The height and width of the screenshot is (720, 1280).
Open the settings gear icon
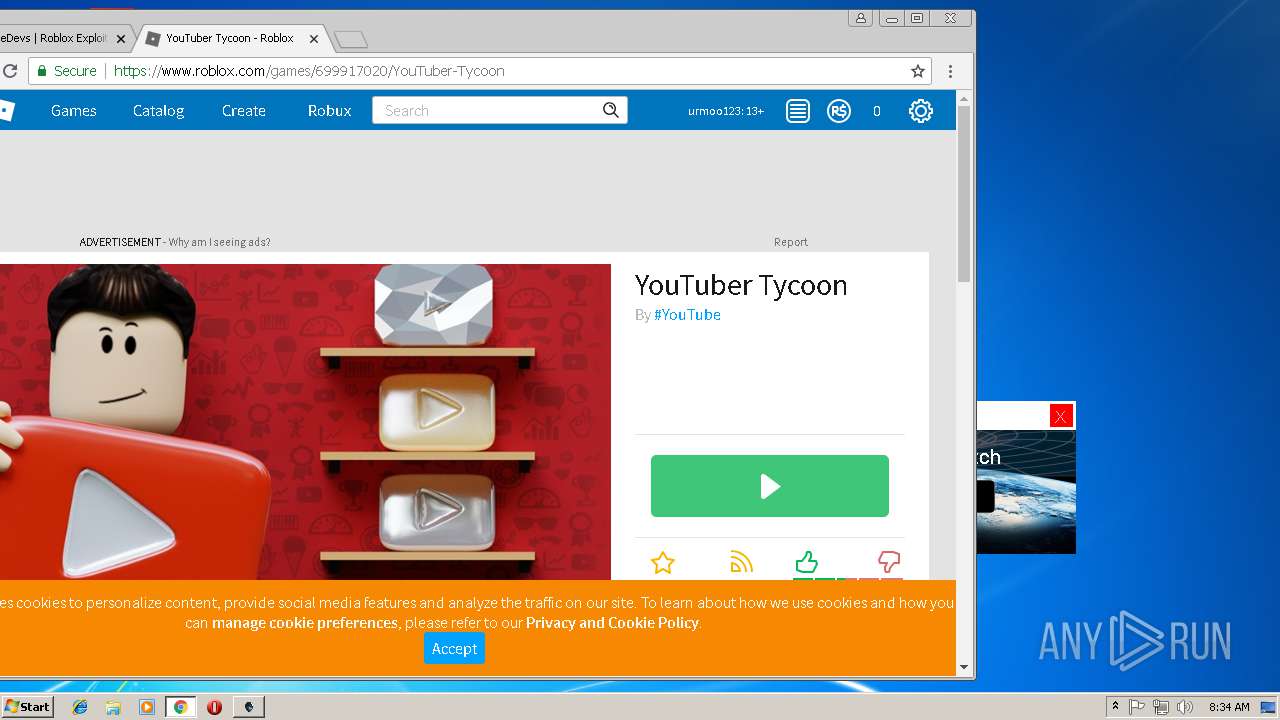(x=920, y=111)
